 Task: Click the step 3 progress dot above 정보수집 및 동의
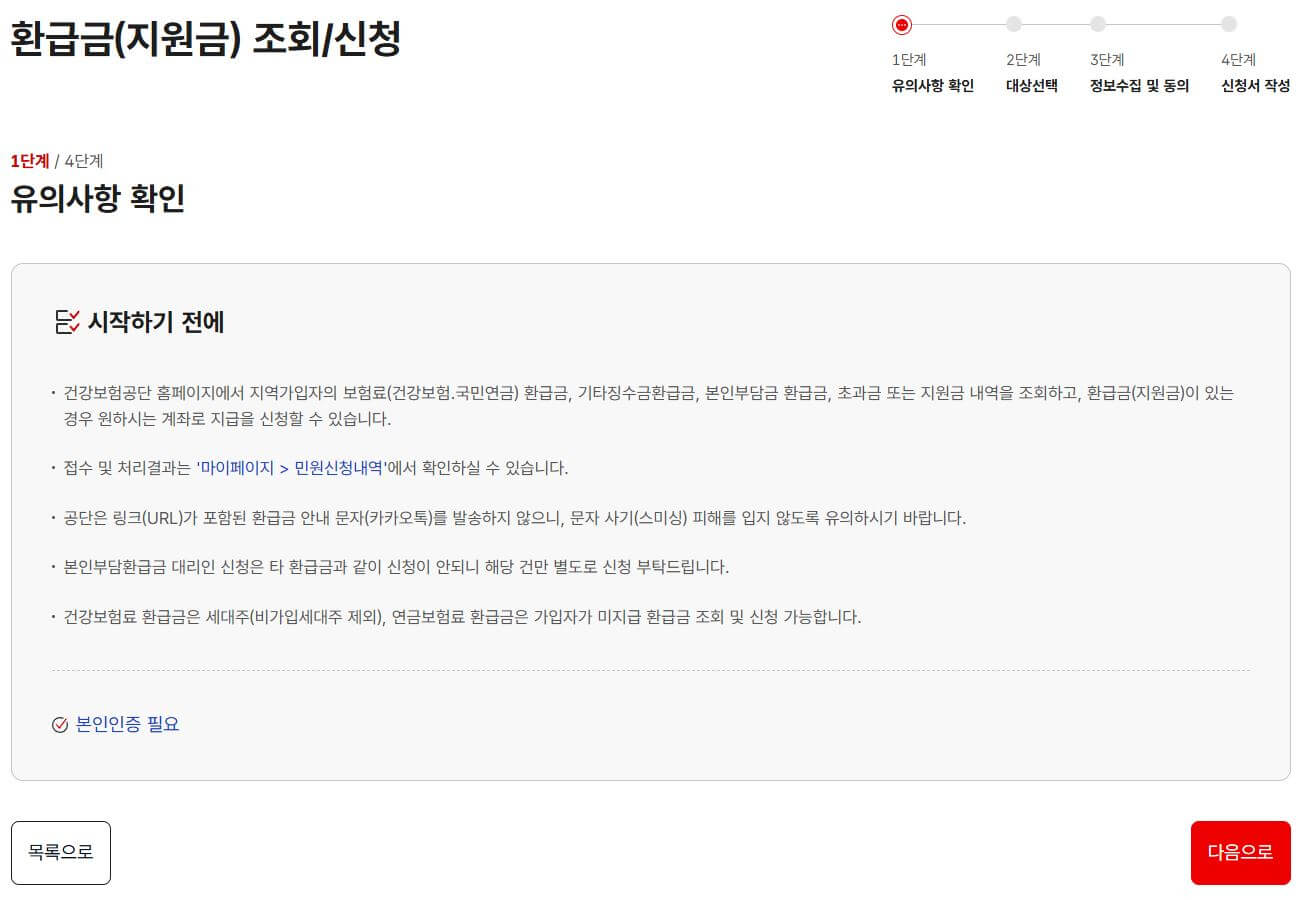[1099, 26]
